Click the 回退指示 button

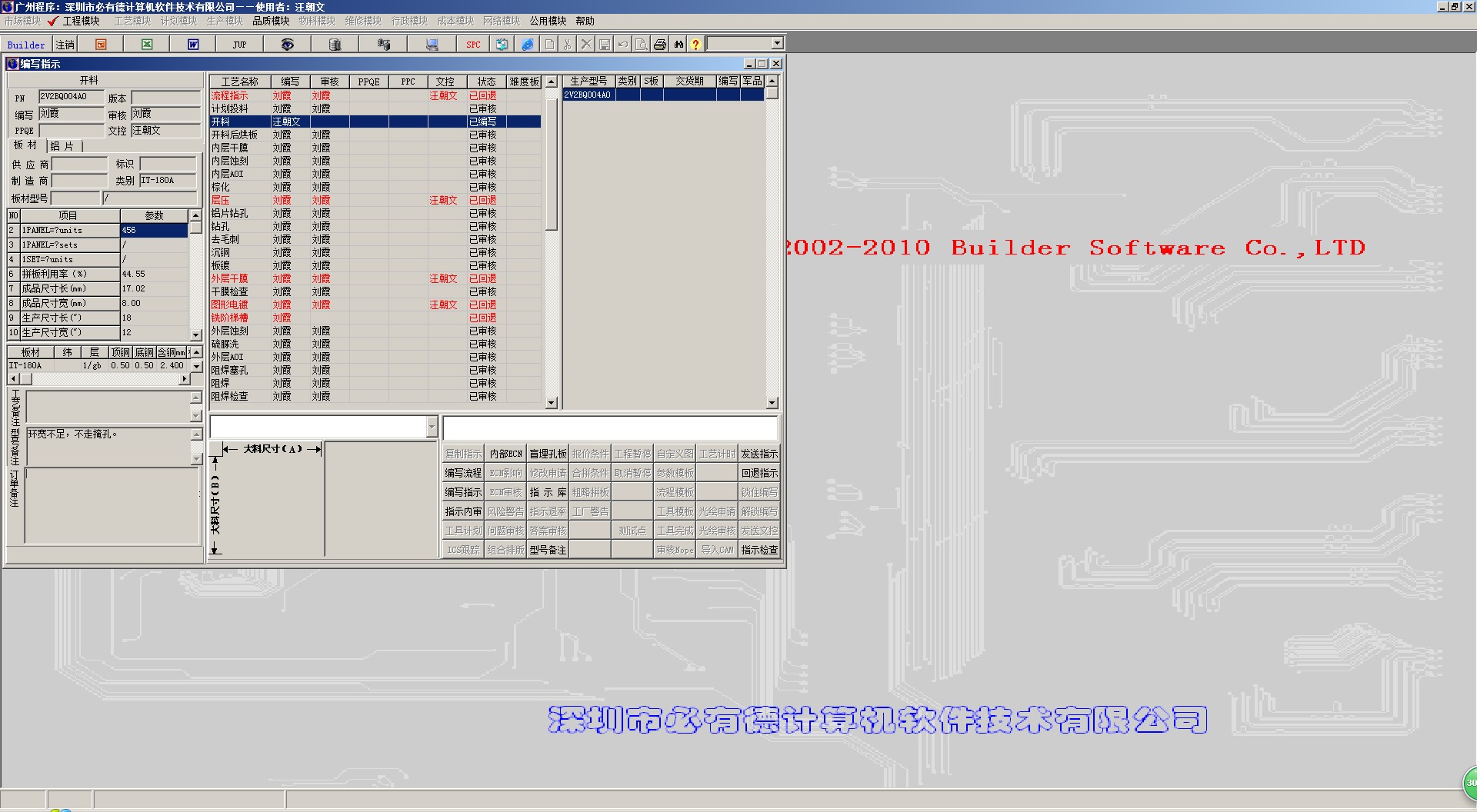click(x=759, y=473)
